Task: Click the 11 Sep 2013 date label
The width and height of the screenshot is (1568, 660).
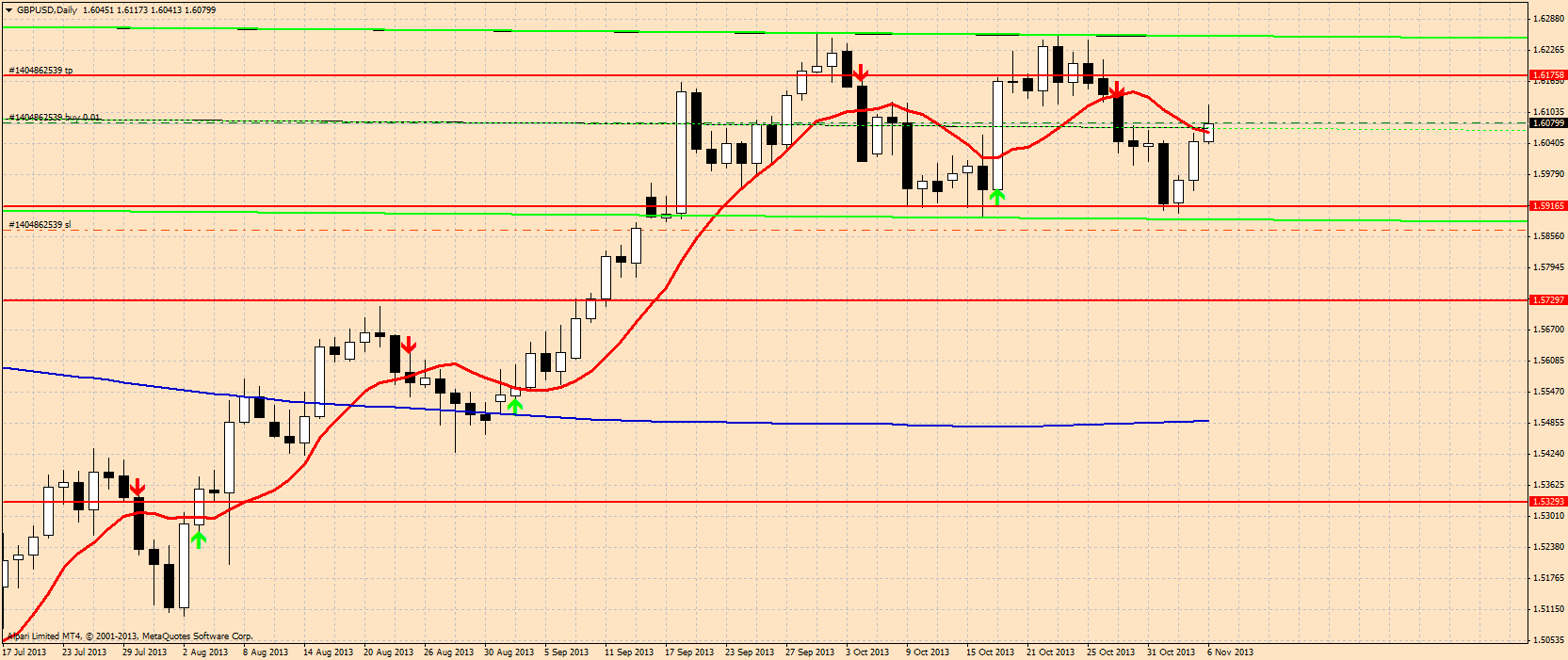Action: pyautogui.click(x=629, y=652)
